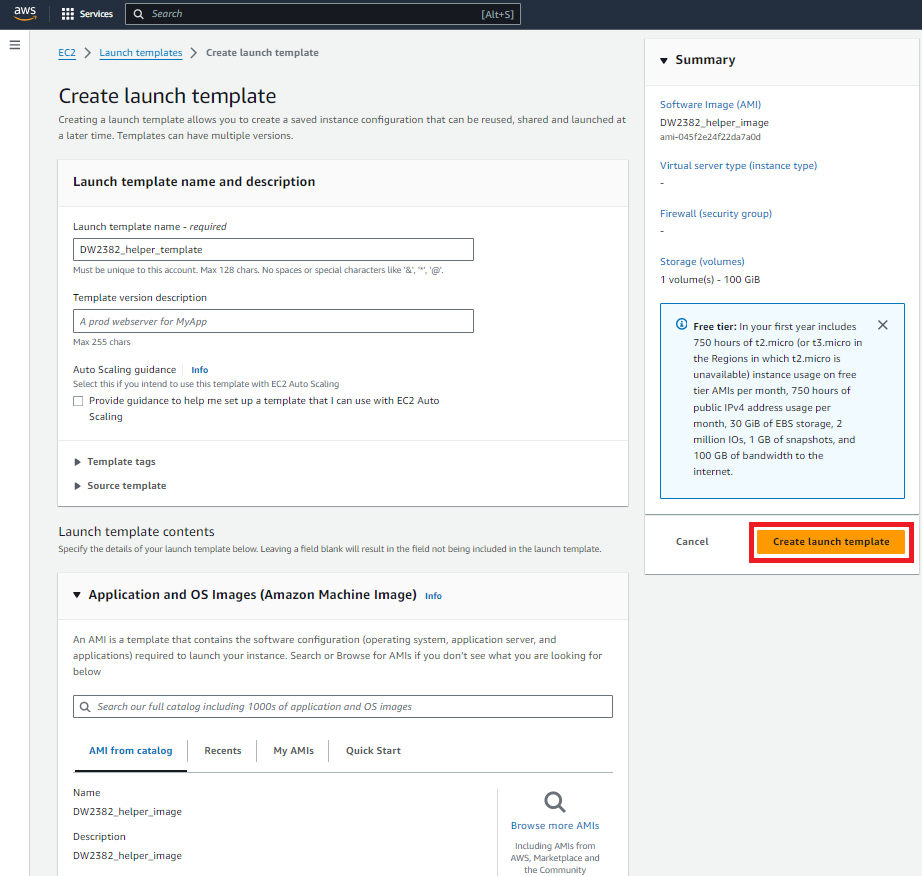Screen dimensions: 922x876
Task: Click Virtual server type summary link
Action: tap(738, 166)
